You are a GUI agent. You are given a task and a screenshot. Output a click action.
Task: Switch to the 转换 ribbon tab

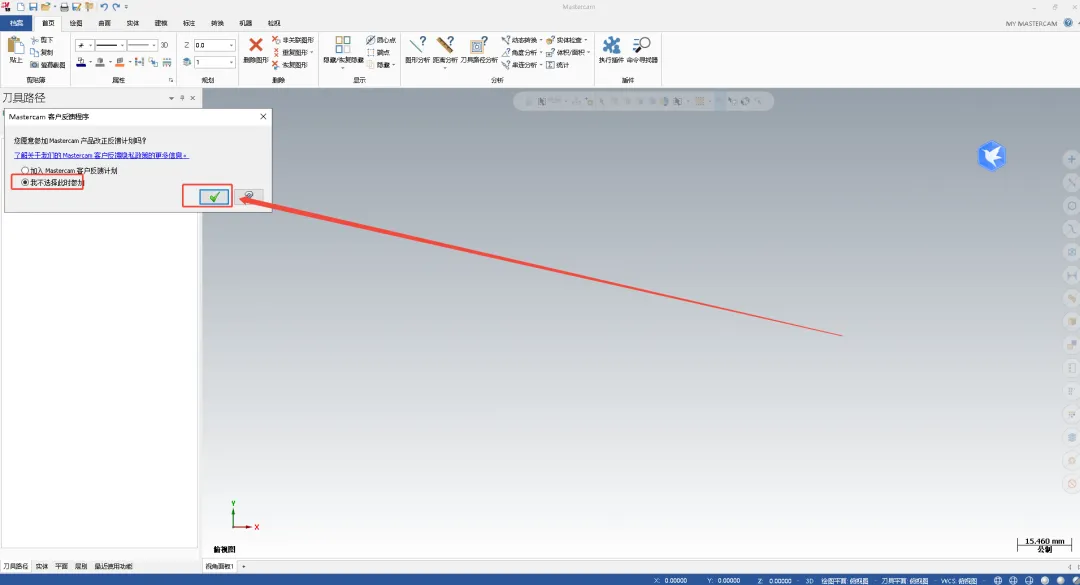tap(217, 23)
